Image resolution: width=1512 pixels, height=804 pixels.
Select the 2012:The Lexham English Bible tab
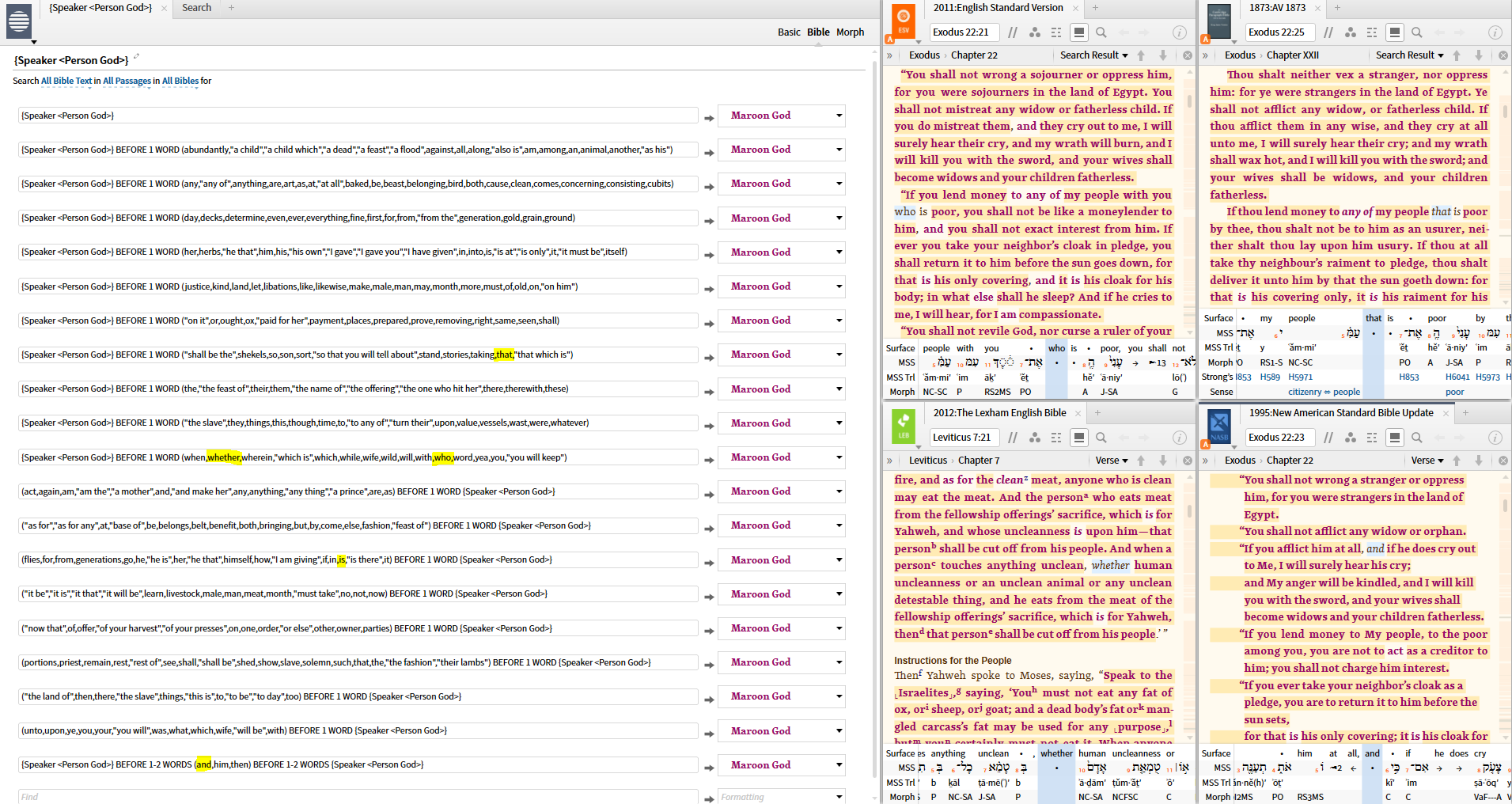[999, 413]
